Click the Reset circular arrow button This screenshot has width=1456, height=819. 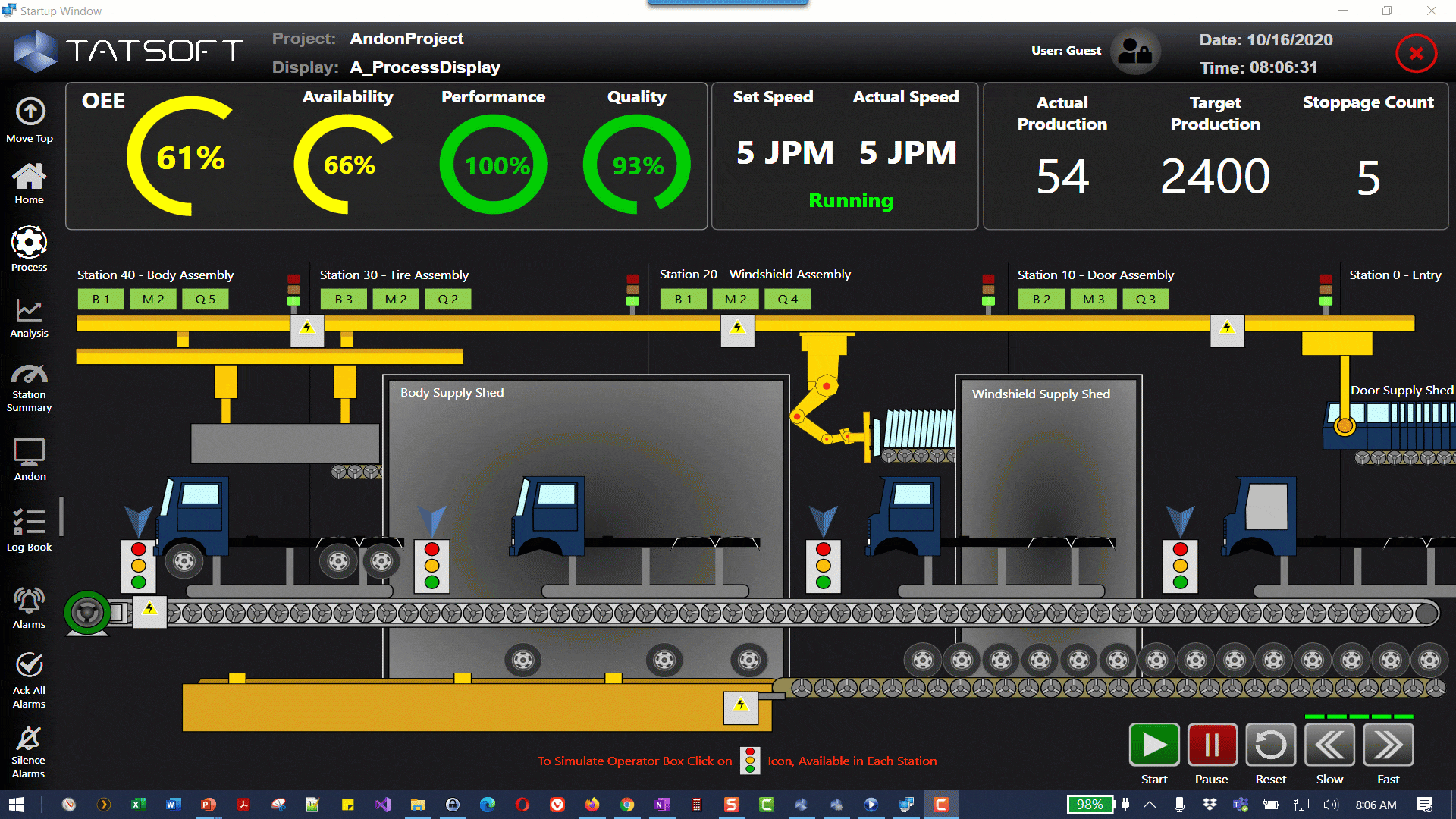tap(1270, 745)
